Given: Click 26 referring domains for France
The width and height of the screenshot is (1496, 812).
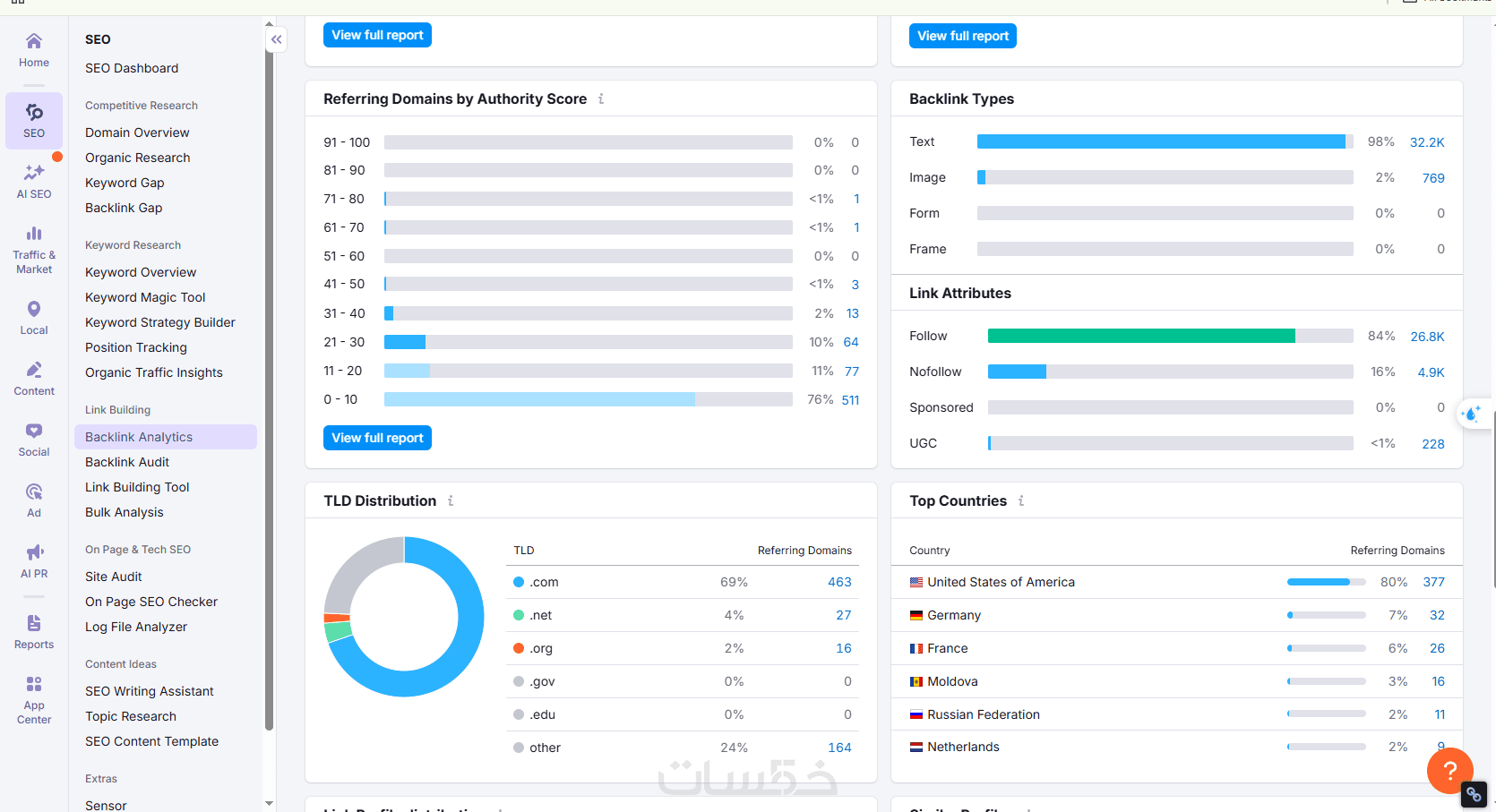Looking at the screenshot, I should [x=1437, y=648].
